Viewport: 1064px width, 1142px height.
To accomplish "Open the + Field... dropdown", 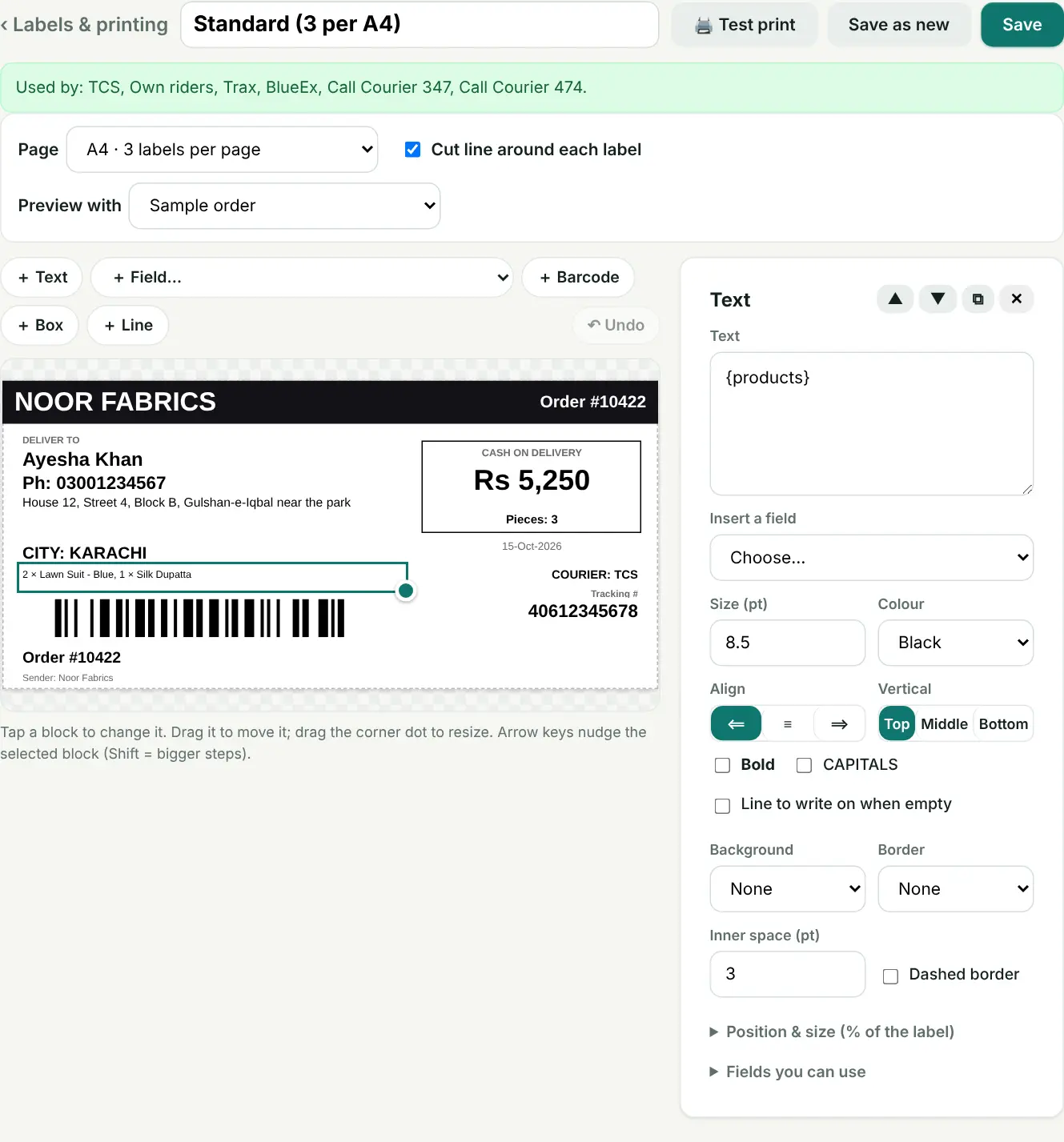I will pos(302,278).
